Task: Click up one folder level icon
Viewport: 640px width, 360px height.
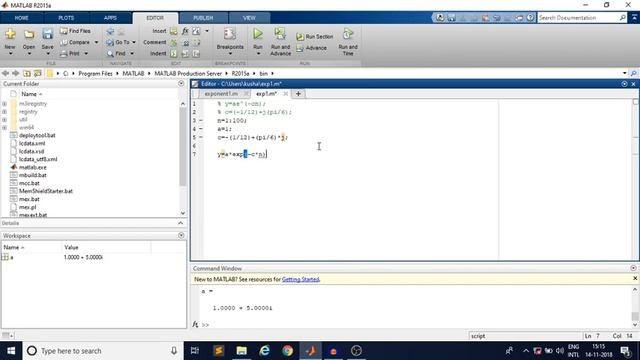Action: point(27,73)
